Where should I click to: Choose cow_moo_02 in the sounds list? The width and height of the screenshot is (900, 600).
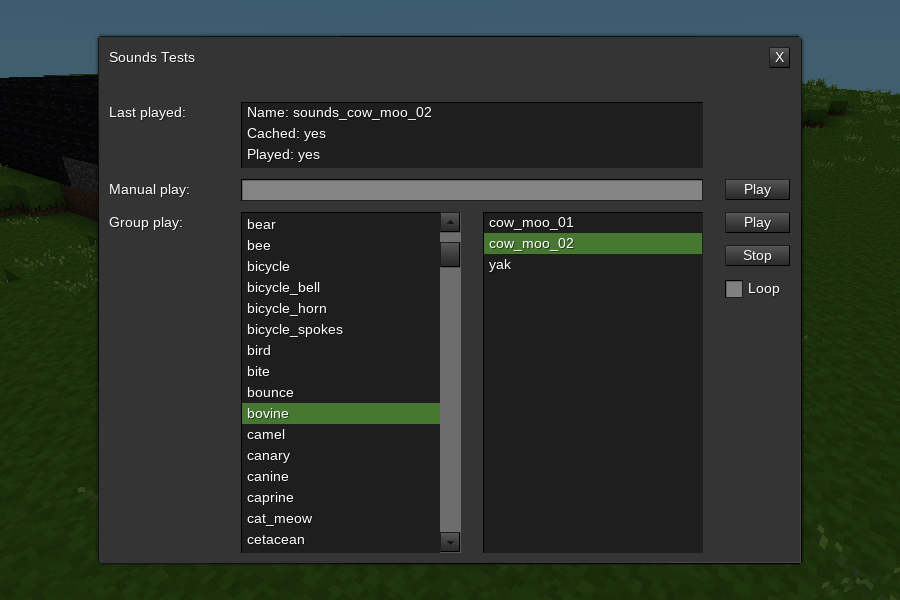(x=593, y=243)
